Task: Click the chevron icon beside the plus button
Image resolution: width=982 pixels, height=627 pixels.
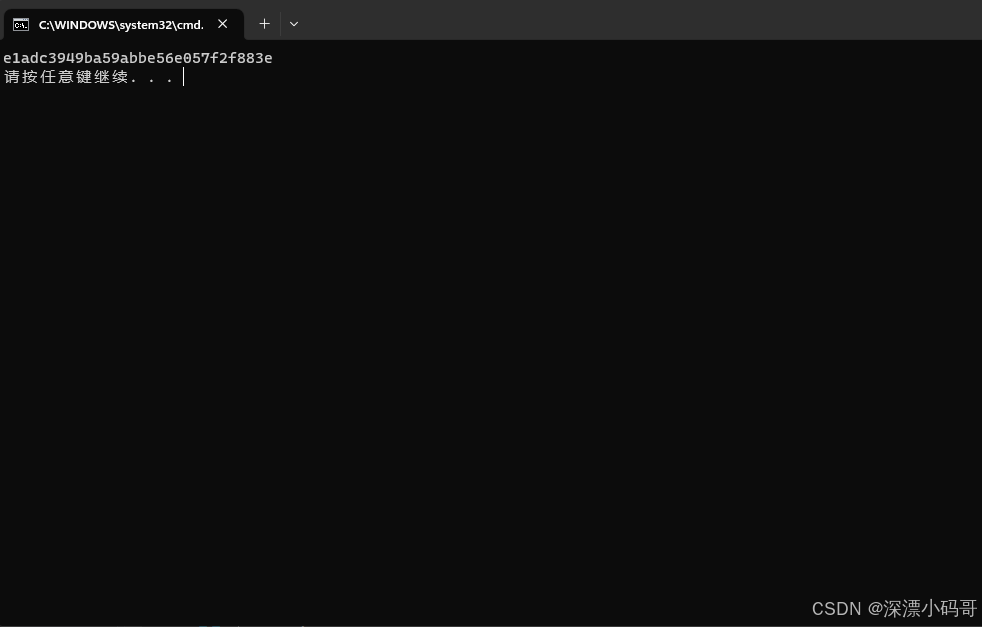Action: (x=293, y=23)
